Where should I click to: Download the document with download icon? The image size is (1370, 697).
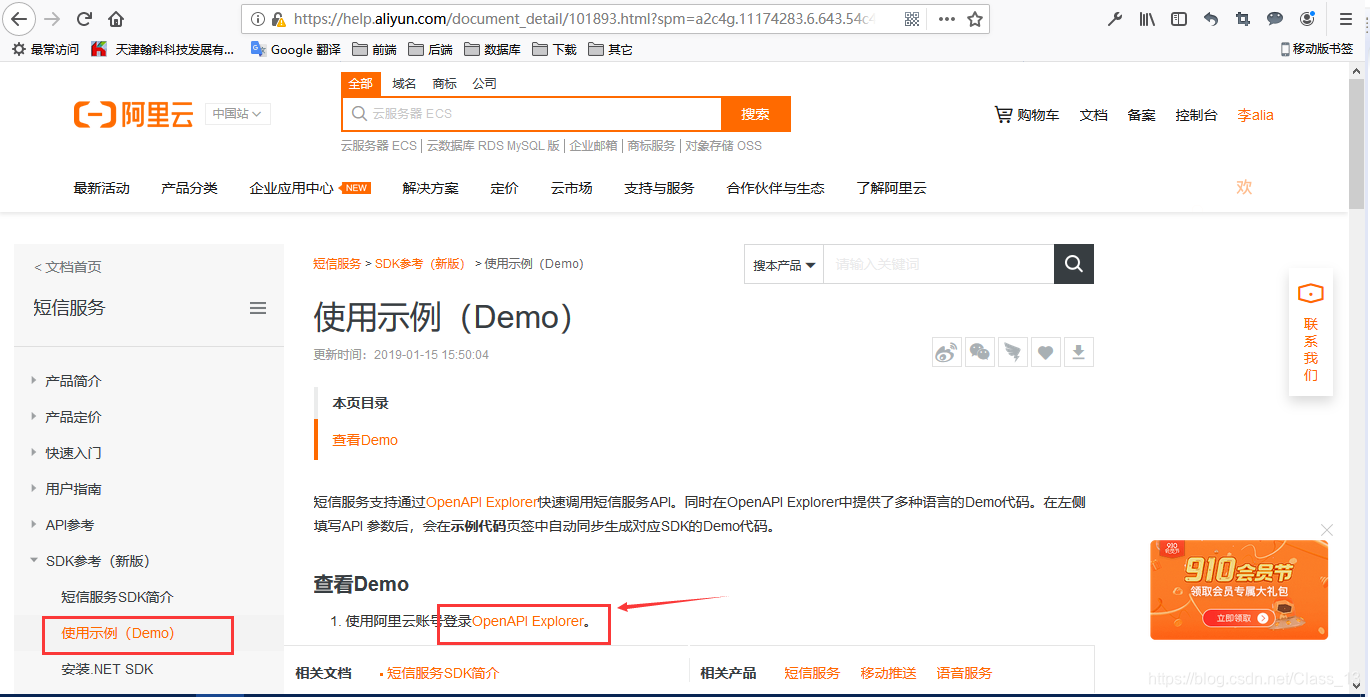coord(1079,352)
